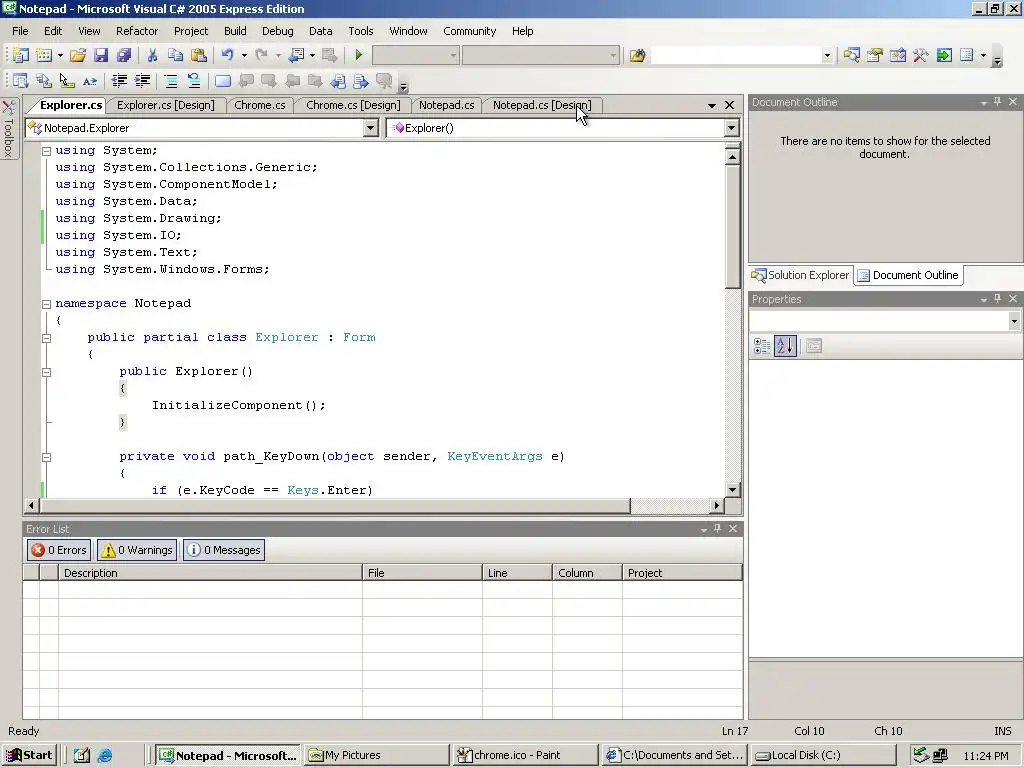Click the Undo arrow icon
Image resolution: width=1024 pixels, height=768 pixels.
[x=227, y=56]
